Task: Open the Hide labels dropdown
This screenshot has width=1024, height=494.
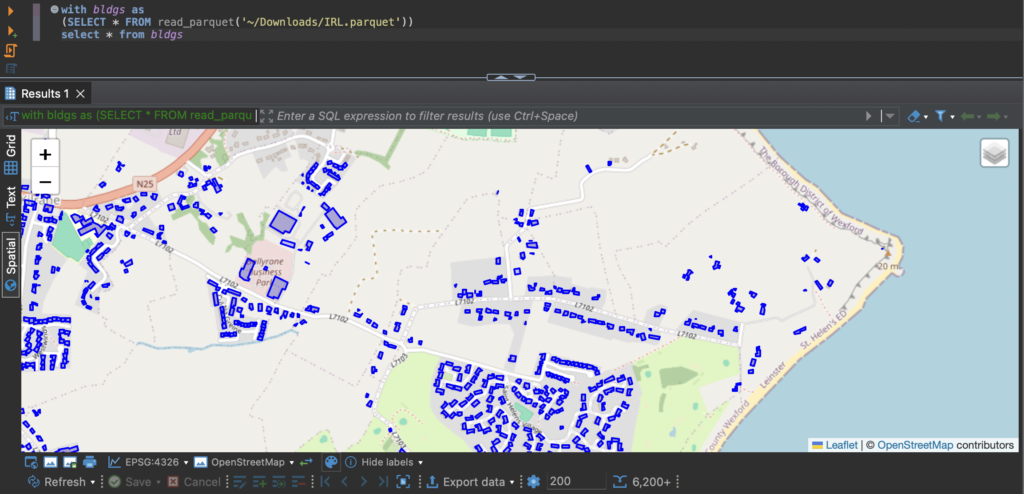Action: 385,462
